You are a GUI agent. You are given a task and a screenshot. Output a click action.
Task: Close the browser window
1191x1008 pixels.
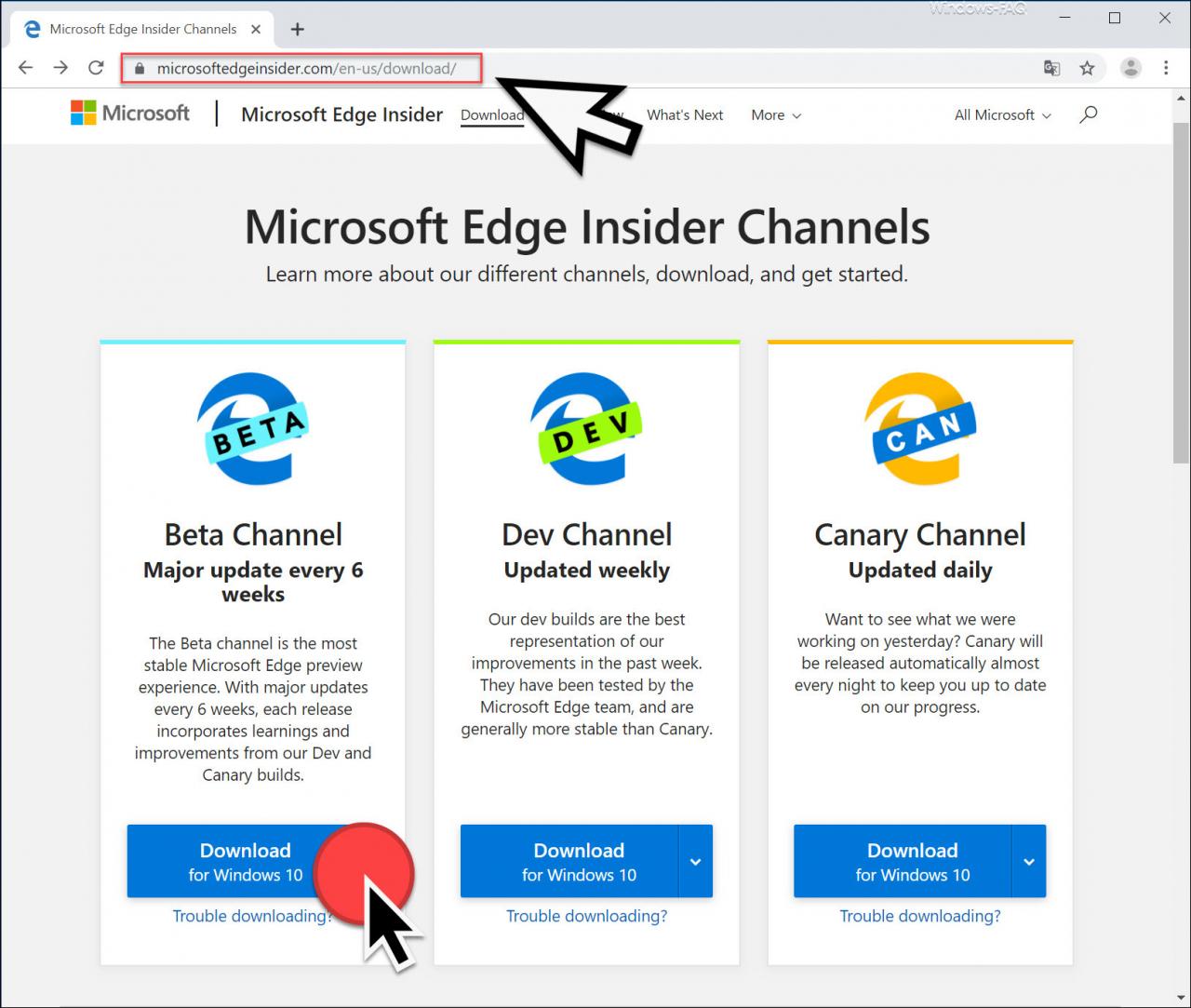point(1165,19)
